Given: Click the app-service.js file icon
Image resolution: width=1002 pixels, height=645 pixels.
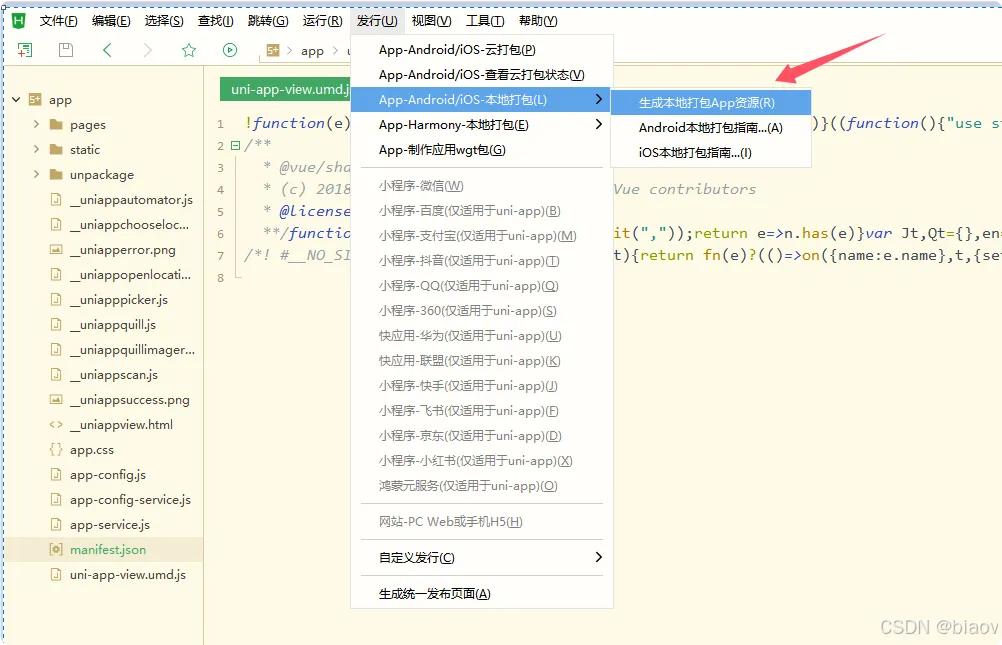Looking at the screenshot, I should [56, 525].
